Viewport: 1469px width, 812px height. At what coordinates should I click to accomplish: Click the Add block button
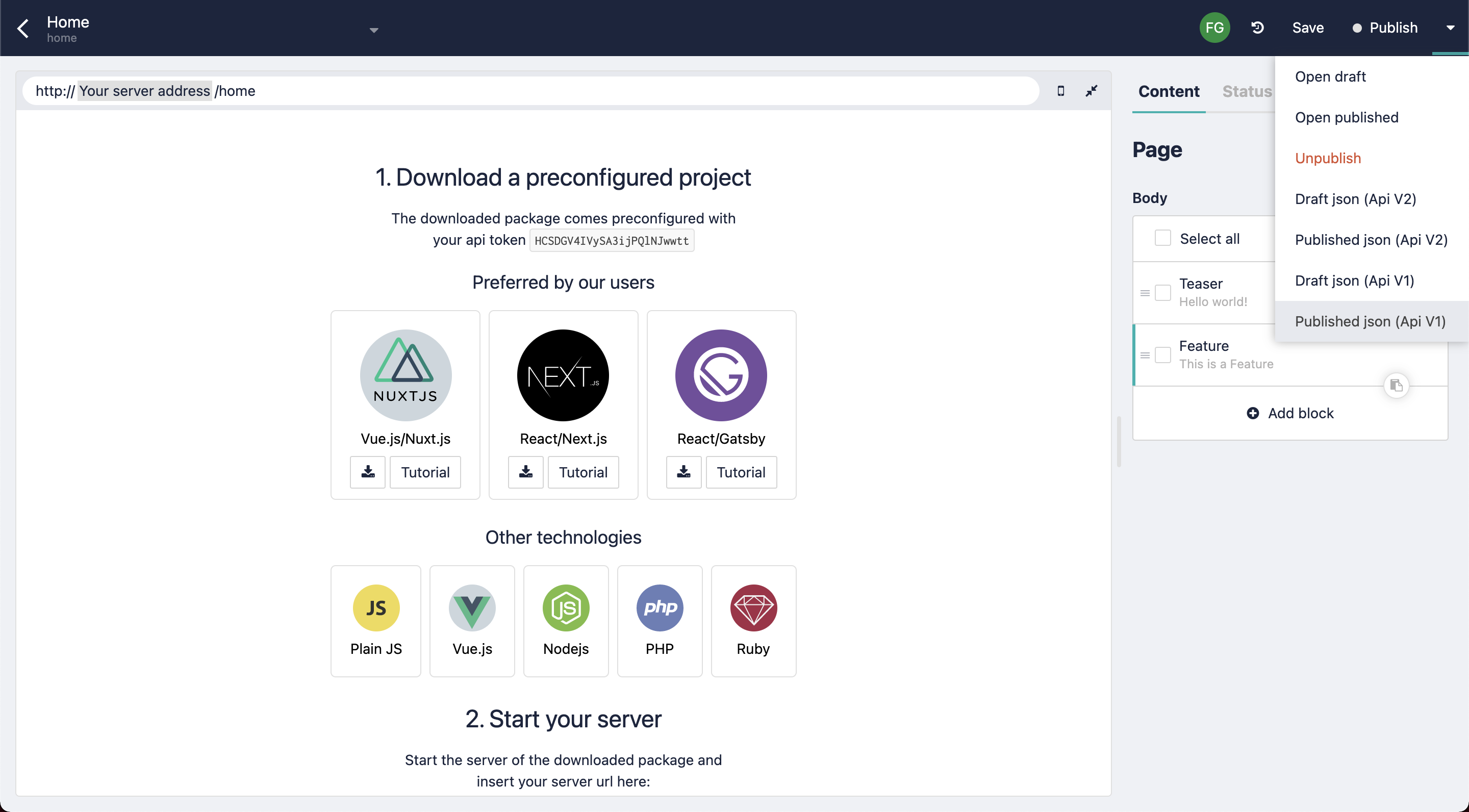click(x=1290, y=414)
